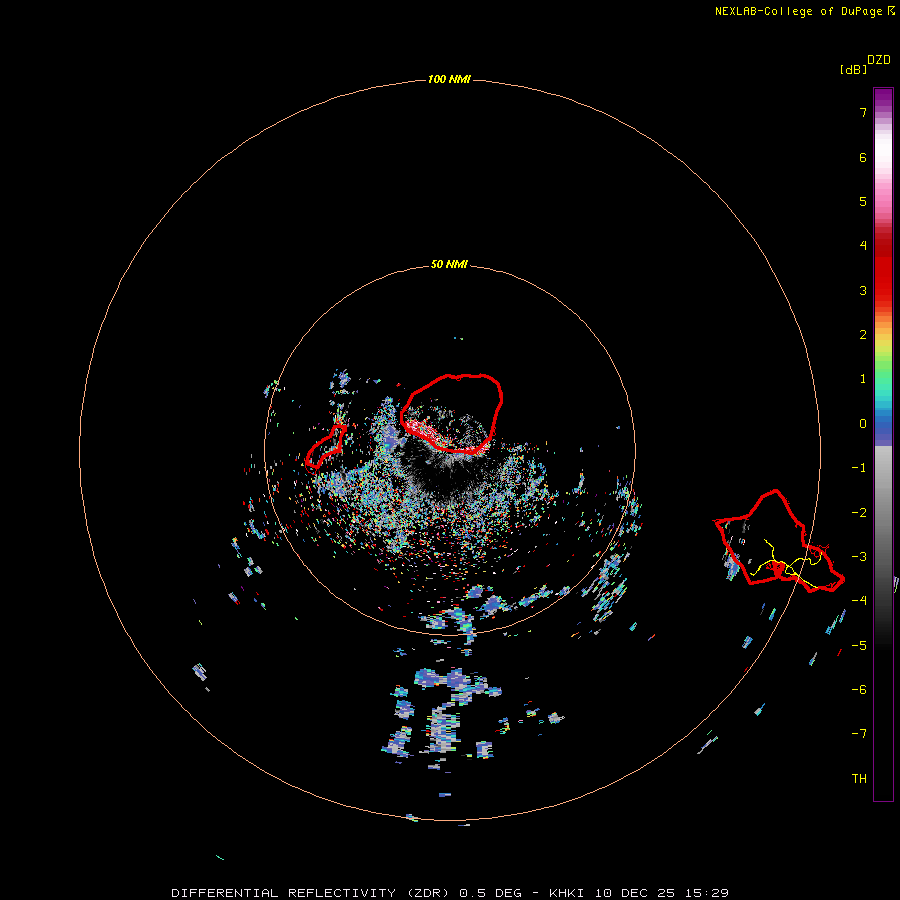This screenshot has width=900, height=900.
Task: Click the small red island outline west of center
Action: coord(326,447)
